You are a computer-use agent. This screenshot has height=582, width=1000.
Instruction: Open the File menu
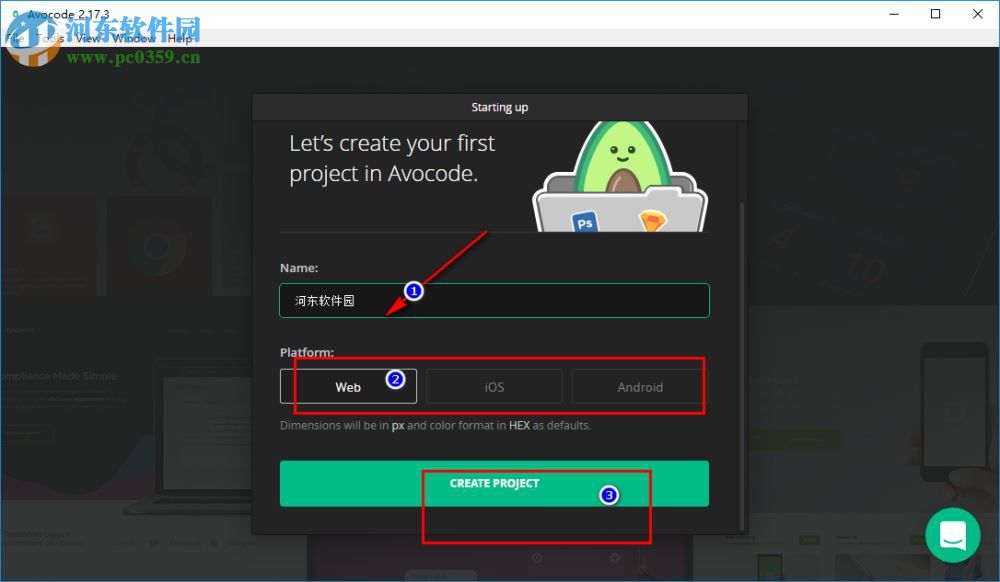tap(15, 38)
